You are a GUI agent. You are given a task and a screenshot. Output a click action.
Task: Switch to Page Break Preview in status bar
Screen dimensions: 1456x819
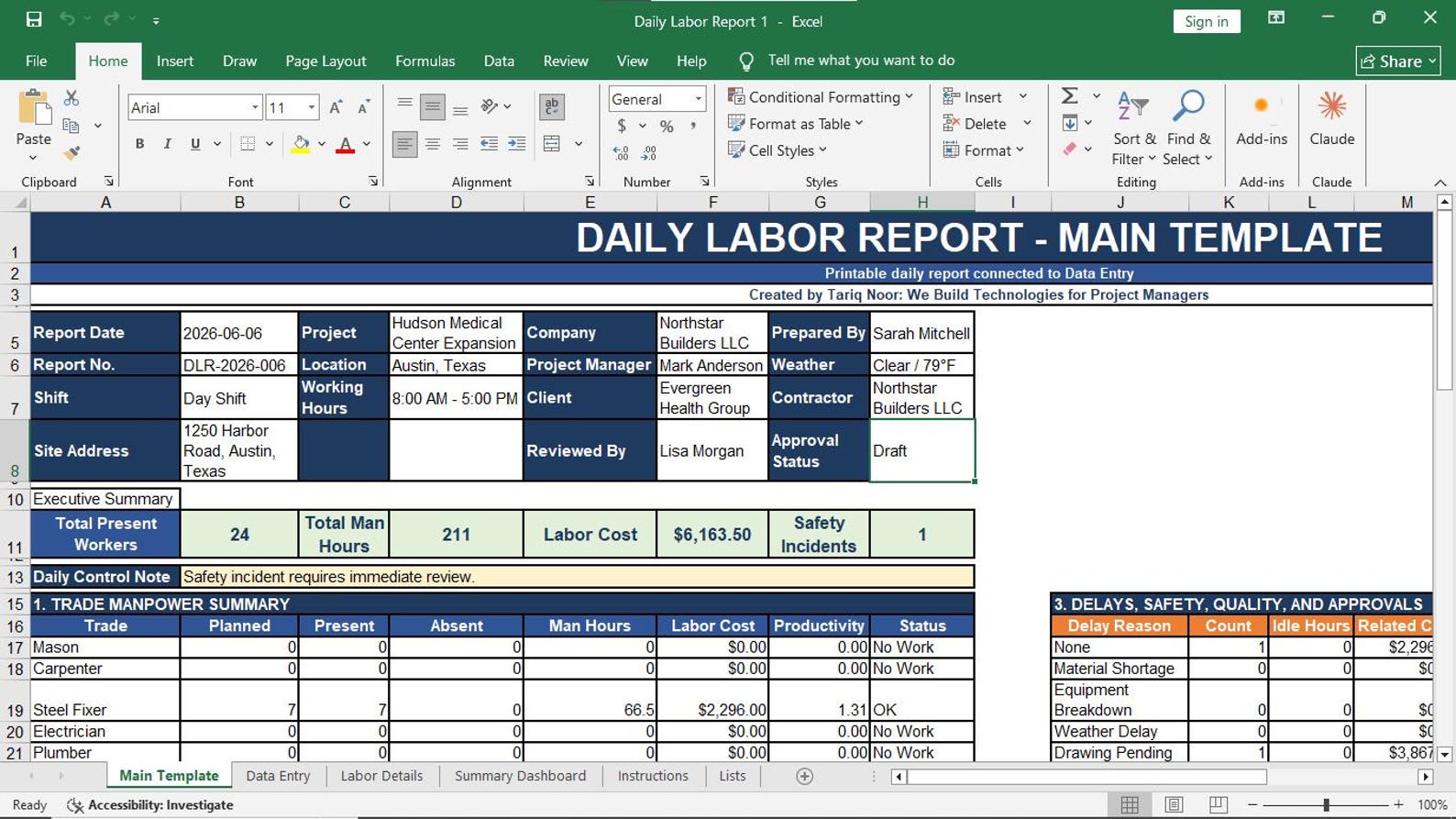point(1218,804)
